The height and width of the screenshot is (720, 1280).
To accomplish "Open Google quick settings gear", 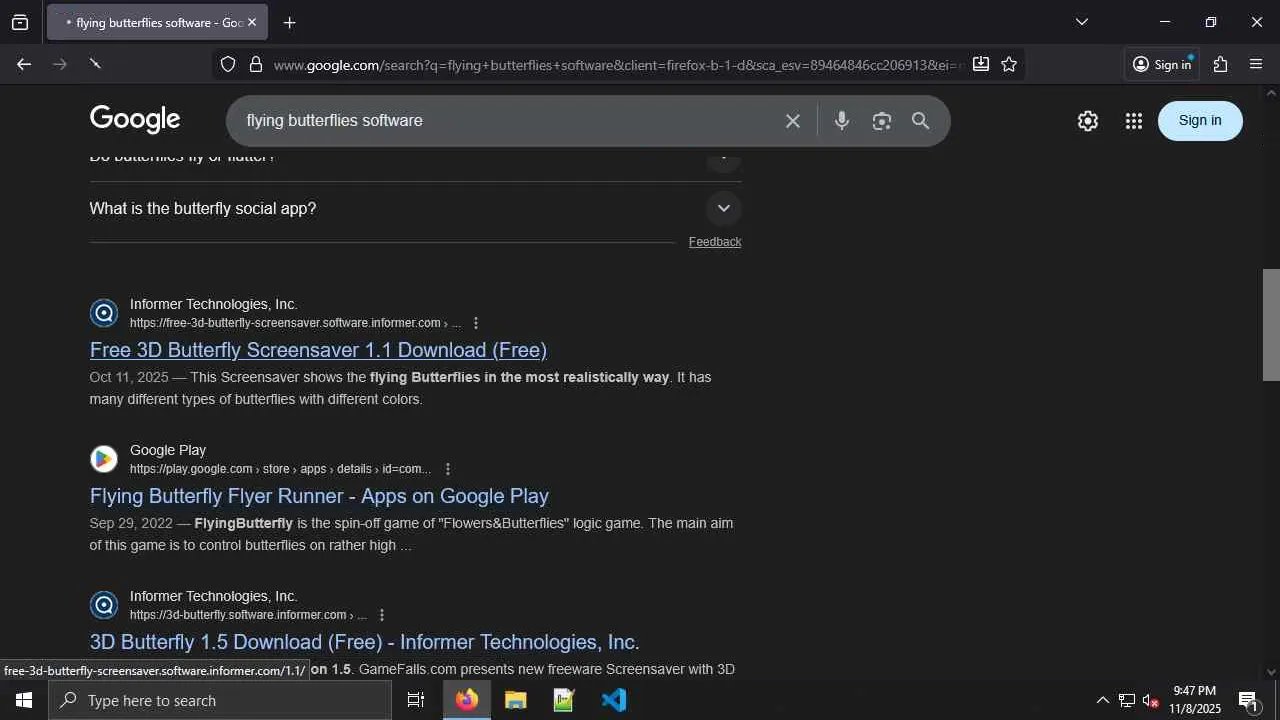I will point(1088,121).
